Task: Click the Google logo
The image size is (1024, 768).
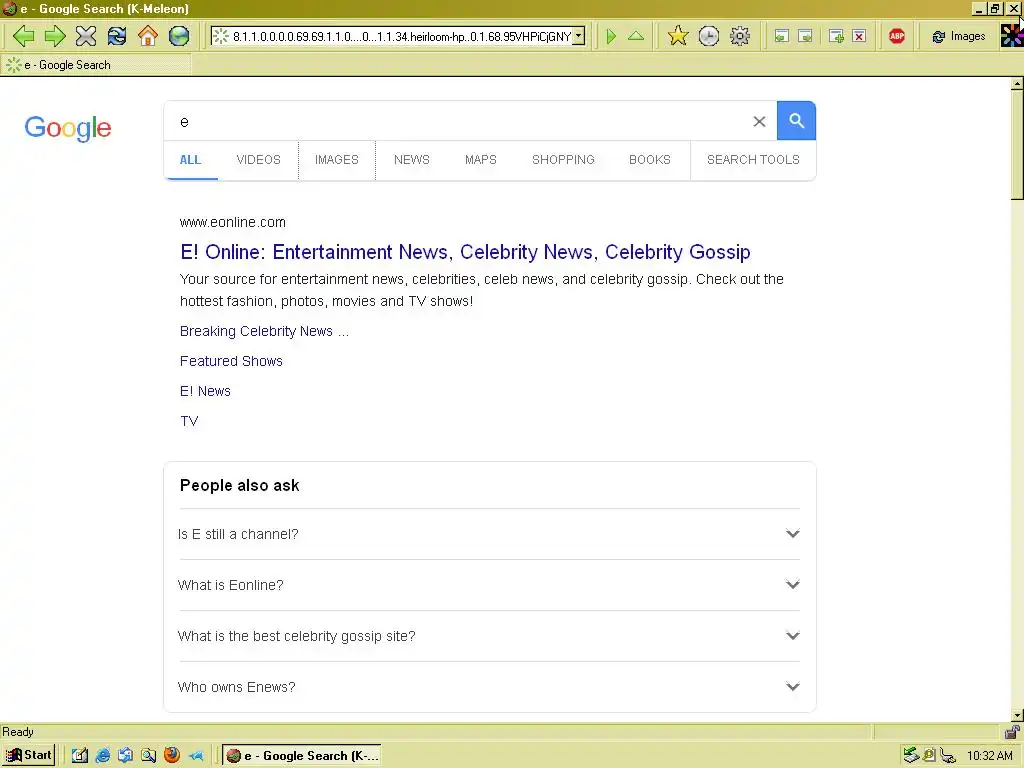Action: 68,128
